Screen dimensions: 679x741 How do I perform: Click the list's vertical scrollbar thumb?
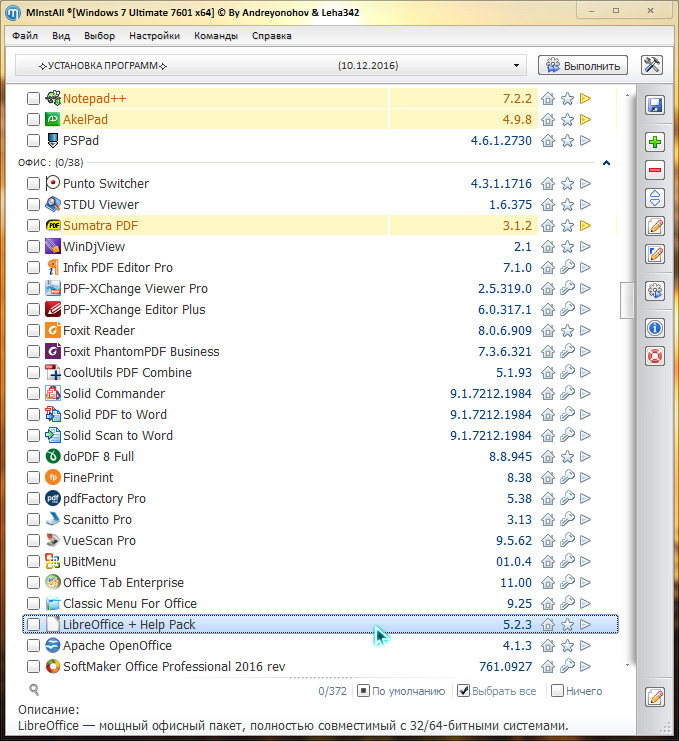click(627, 301)
